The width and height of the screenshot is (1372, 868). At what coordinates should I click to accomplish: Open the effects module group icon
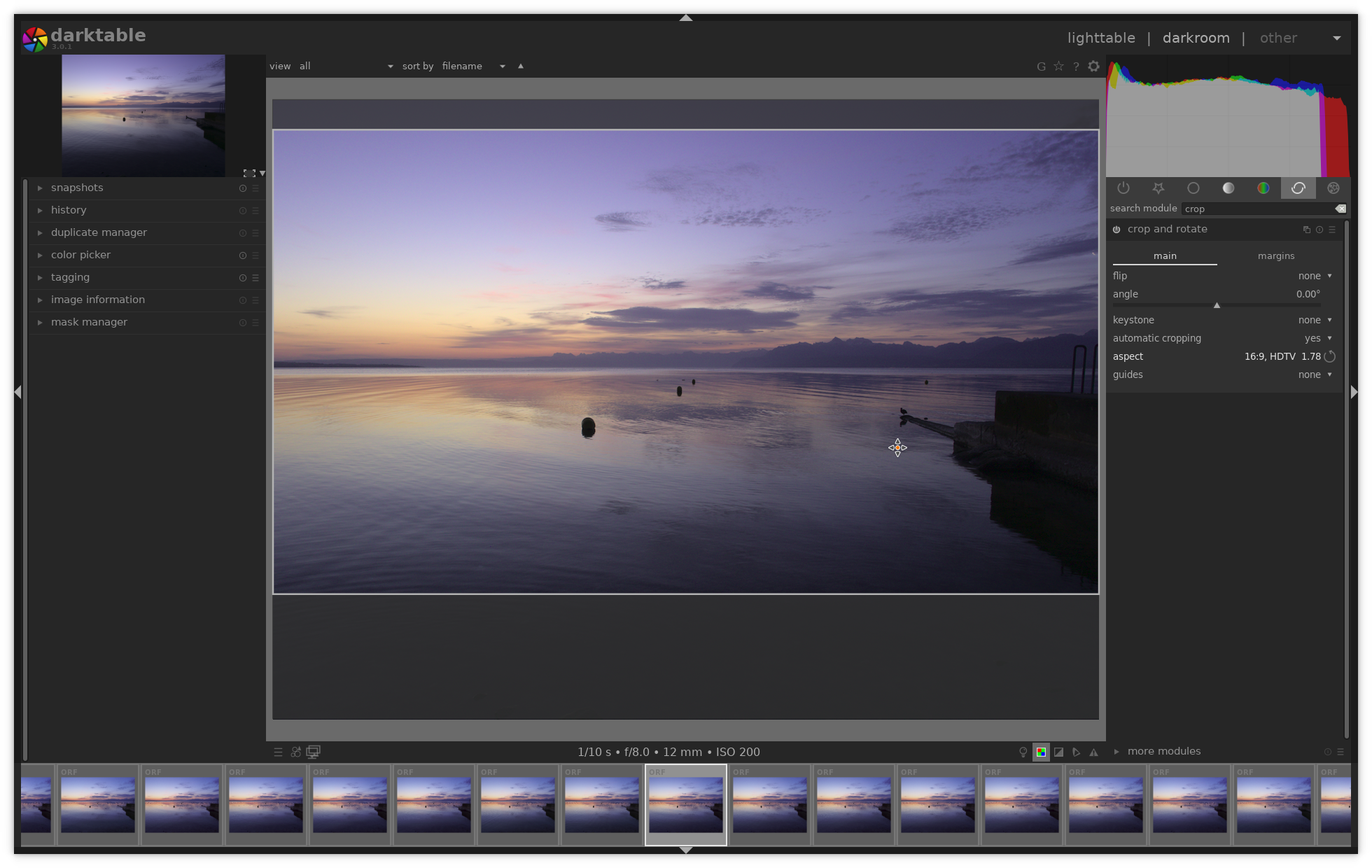click(x=1333, y=188)
